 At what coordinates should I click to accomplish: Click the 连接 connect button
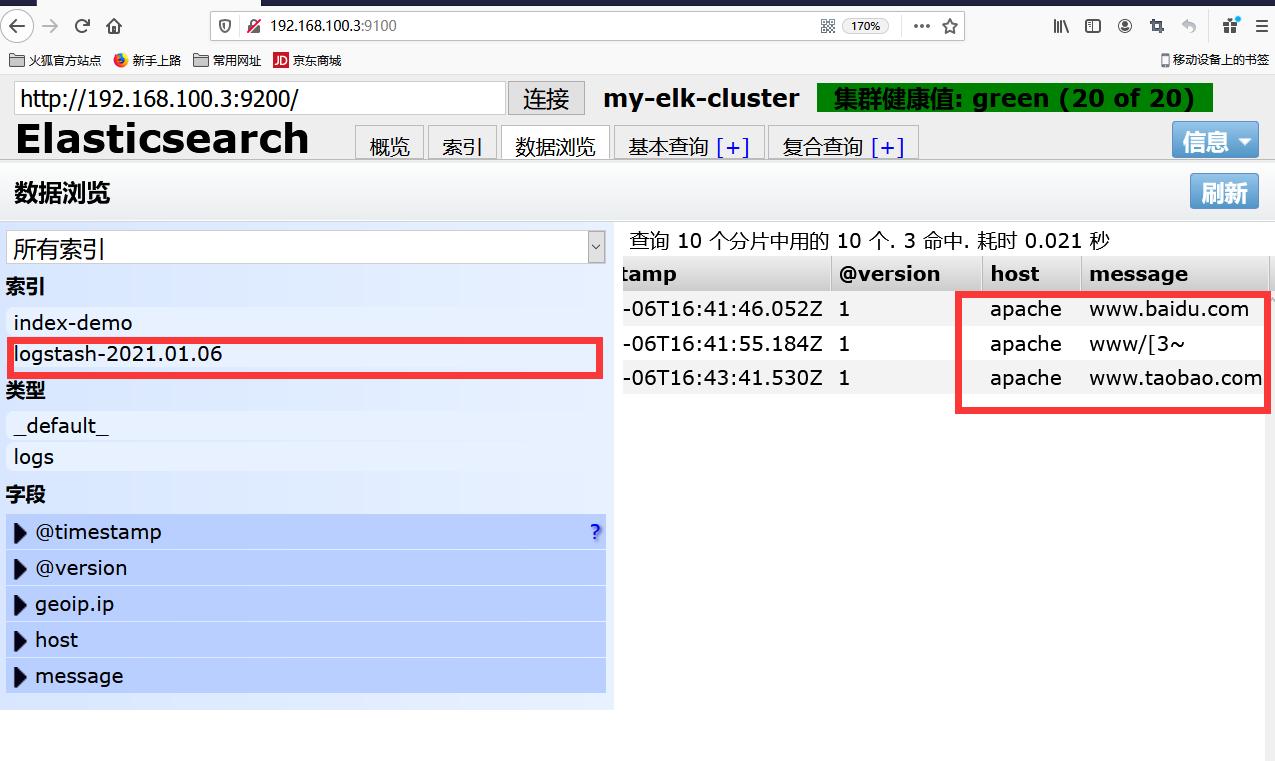[546, 98]
